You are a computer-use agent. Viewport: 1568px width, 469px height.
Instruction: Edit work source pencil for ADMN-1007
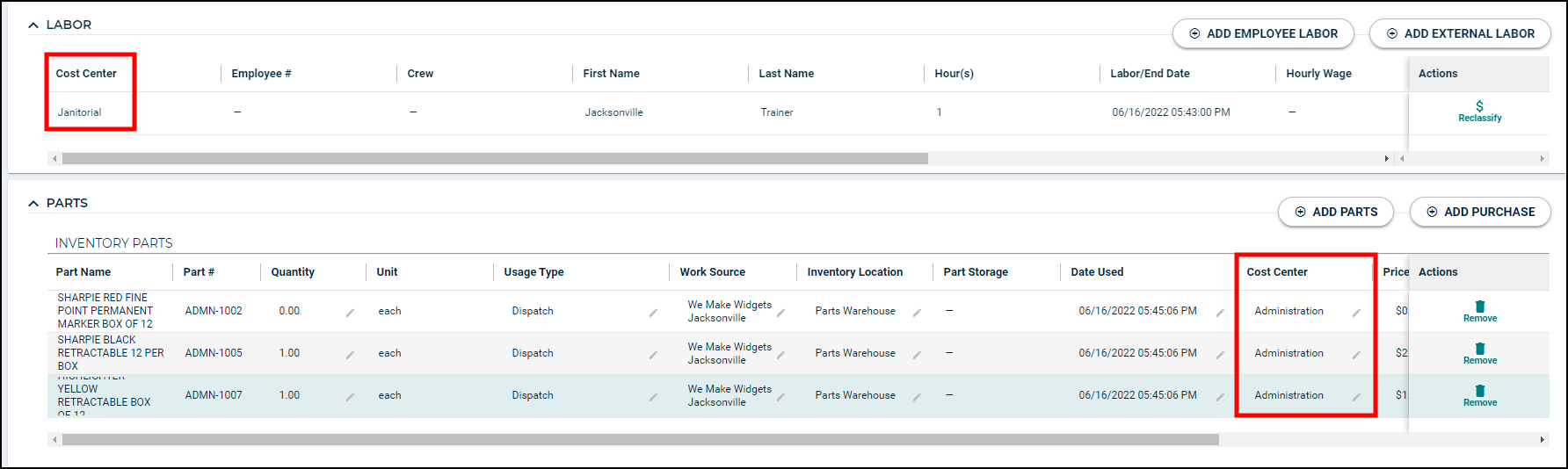pyautogui.click(x=780, y=397)
